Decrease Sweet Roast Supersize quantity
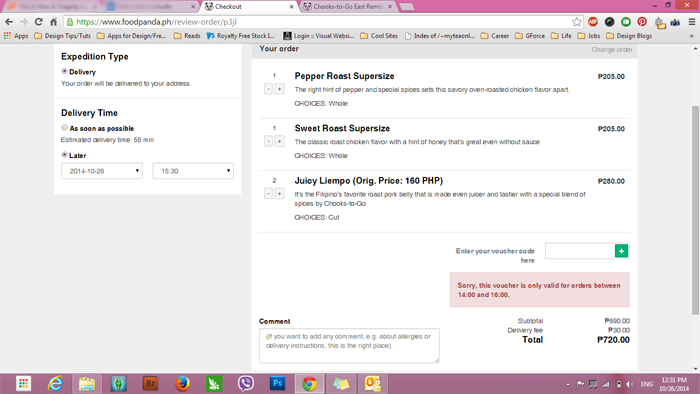 pyautogui.click(x=268, y=141)
